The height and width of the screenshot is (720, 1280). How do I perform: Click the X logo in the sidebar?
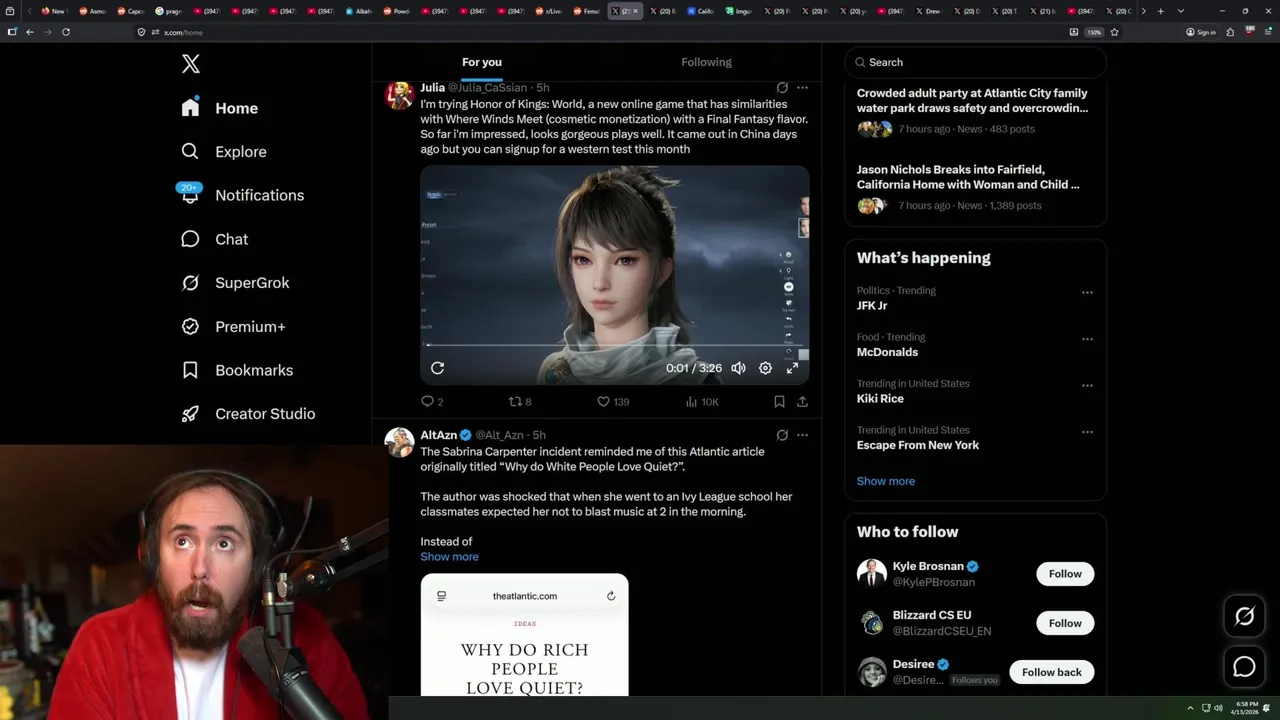191,64
